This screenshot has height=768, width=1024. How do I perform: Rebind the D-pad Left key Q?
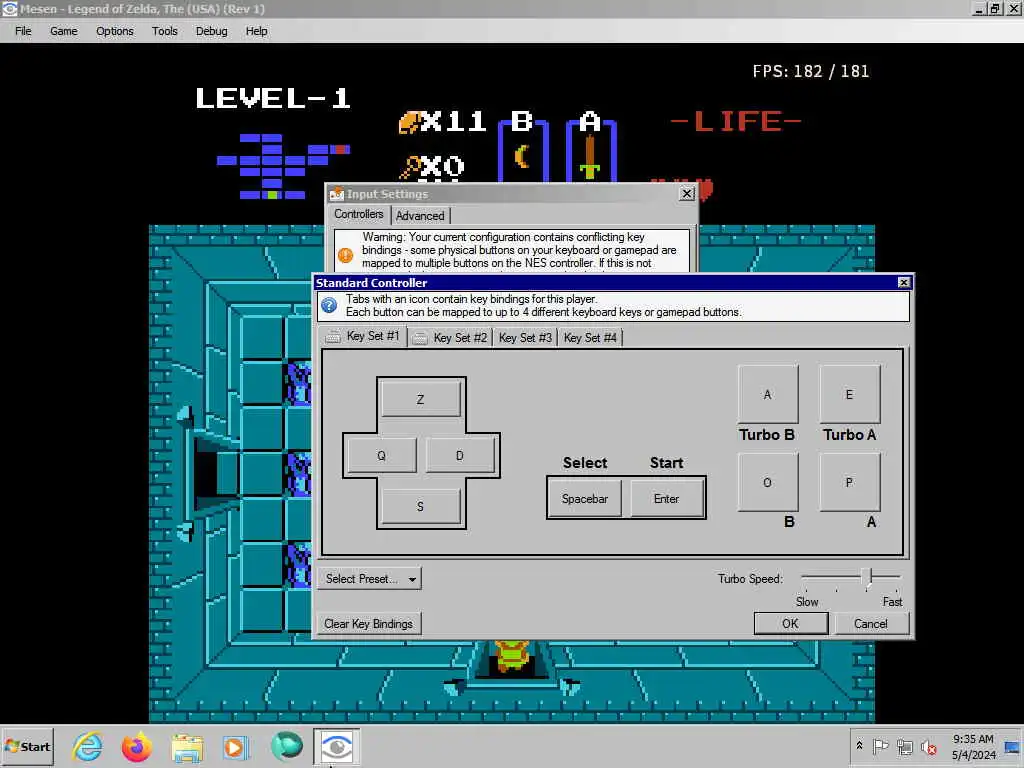coord(381,455)
